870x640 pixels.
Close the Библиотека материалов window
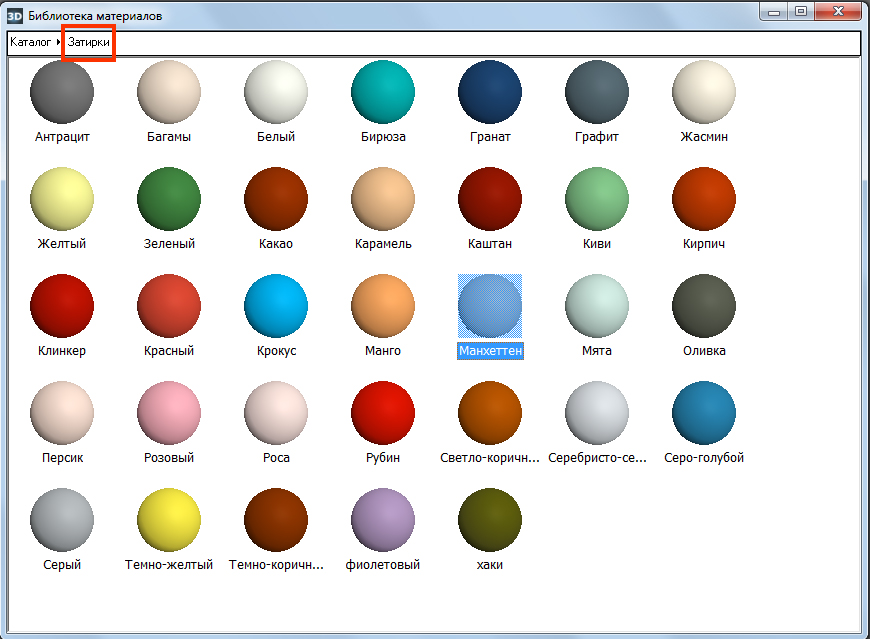tap(838, 12)
